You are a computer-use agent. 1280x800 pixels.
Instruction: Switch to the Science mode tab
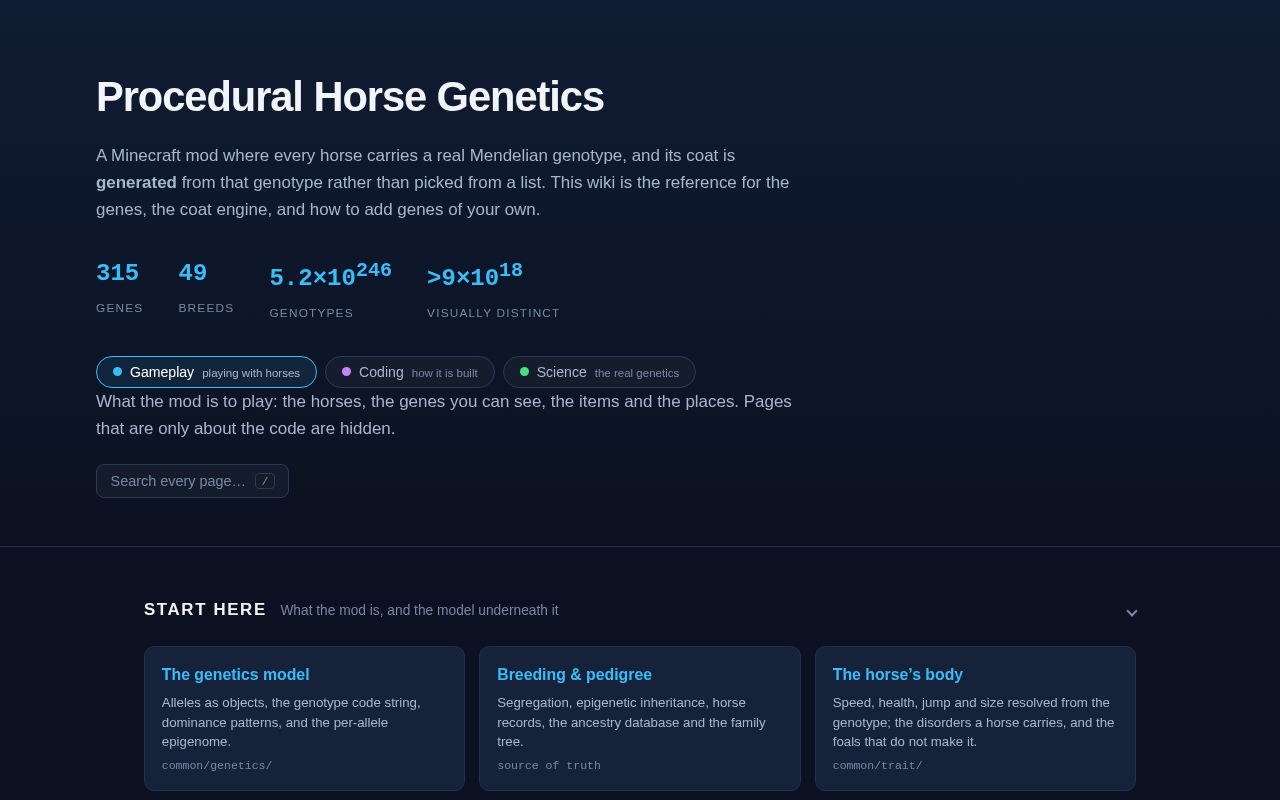pos(599,372)
